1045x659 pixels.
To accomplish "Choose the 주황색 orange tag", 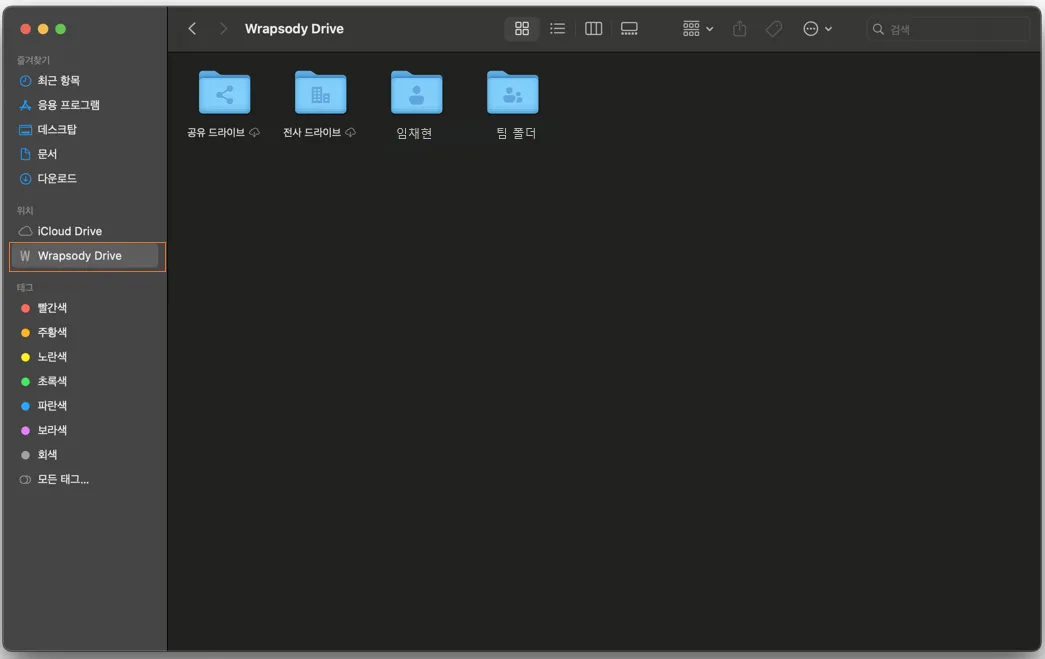I will coord(85,332).
